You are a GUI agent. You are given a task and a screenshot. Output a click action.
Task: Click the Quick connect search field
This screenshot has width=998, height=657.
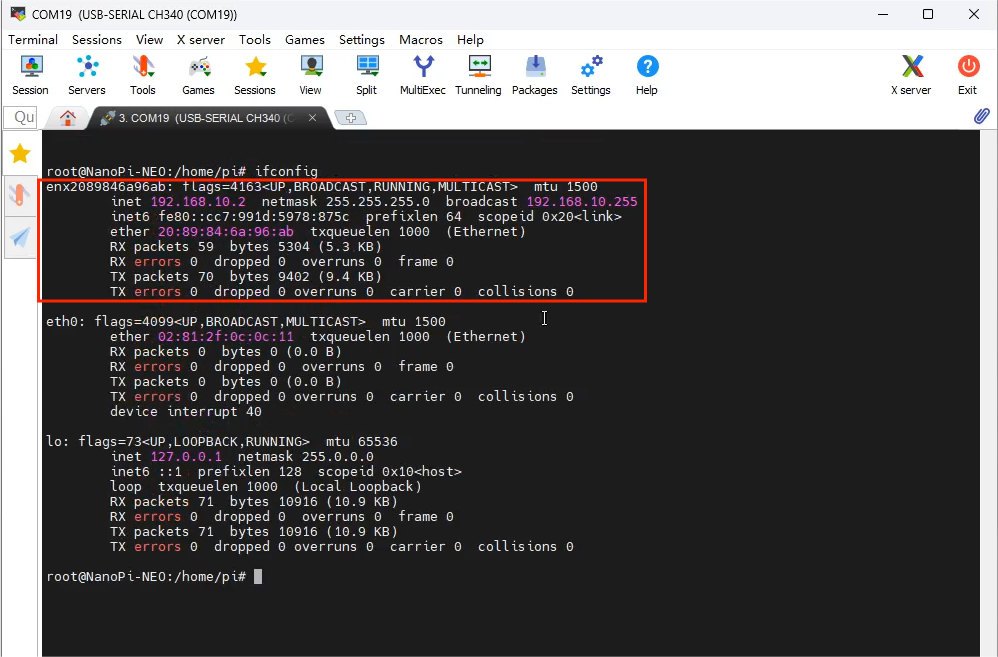(x=21, y=117)
